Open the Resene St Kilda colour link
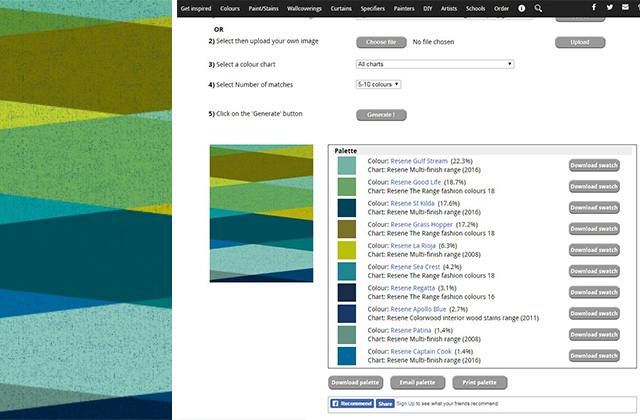The width and height of the screenshot is (640, 420). click(412, 203)
